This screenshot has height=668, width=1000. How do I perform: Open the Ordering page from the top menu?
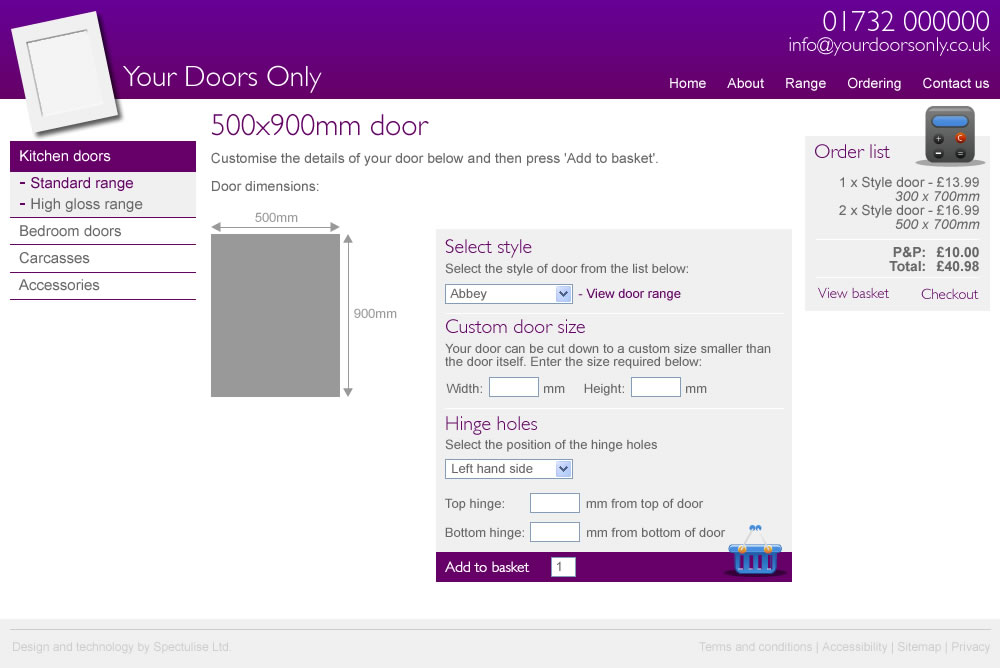coord(874,83)
